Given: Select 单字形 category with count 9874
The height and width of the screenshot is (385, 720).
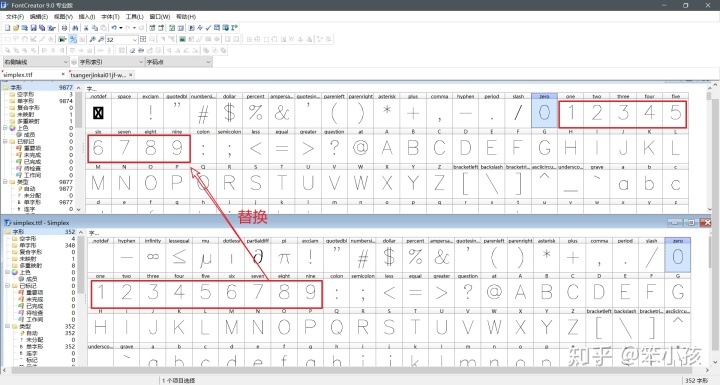Looking at the screenshot, I should pyautogui.click(x=25, y=101).
